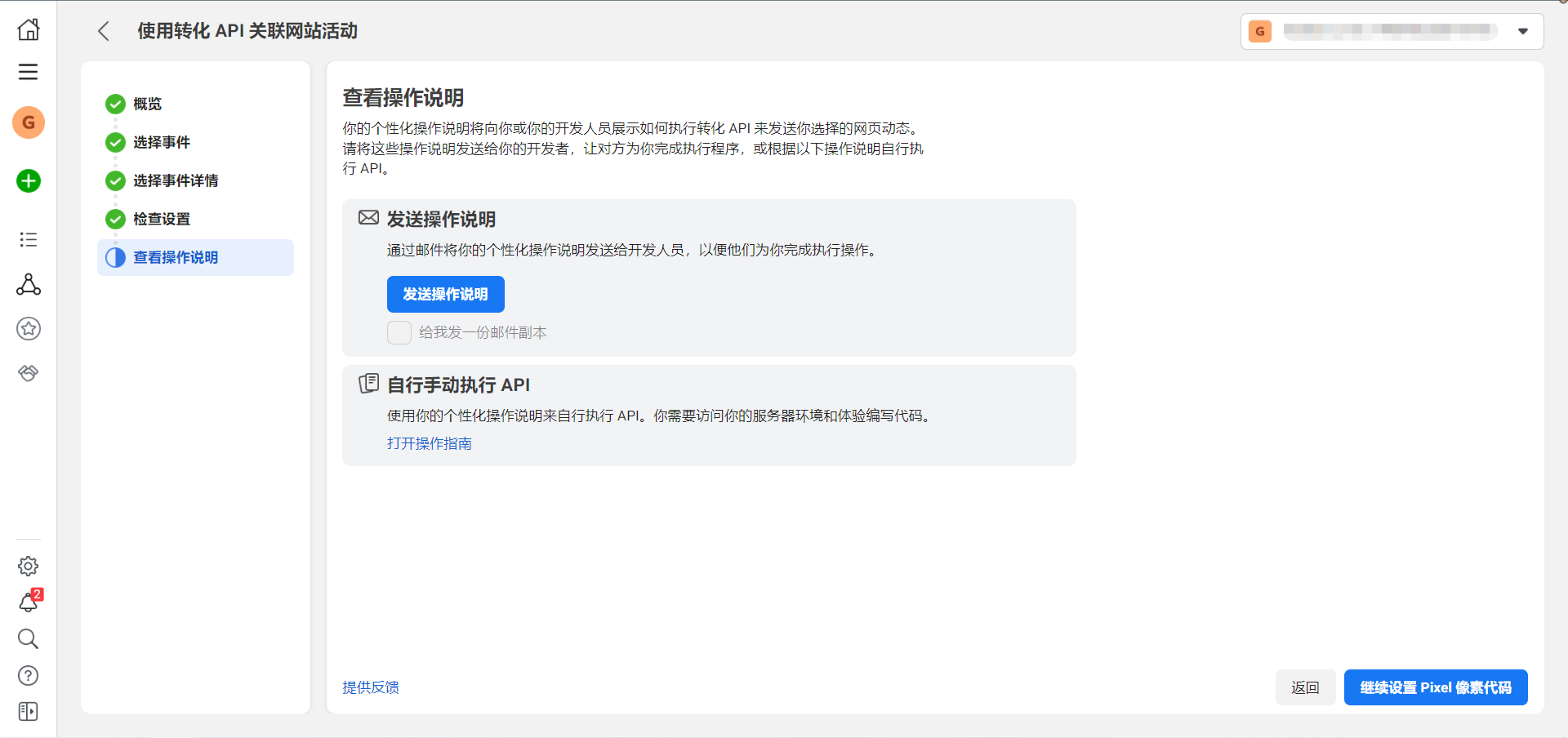Expand the hamburger menu in sidebar
The height and width of the screenshot is (738, 1568).
[29, 72]
